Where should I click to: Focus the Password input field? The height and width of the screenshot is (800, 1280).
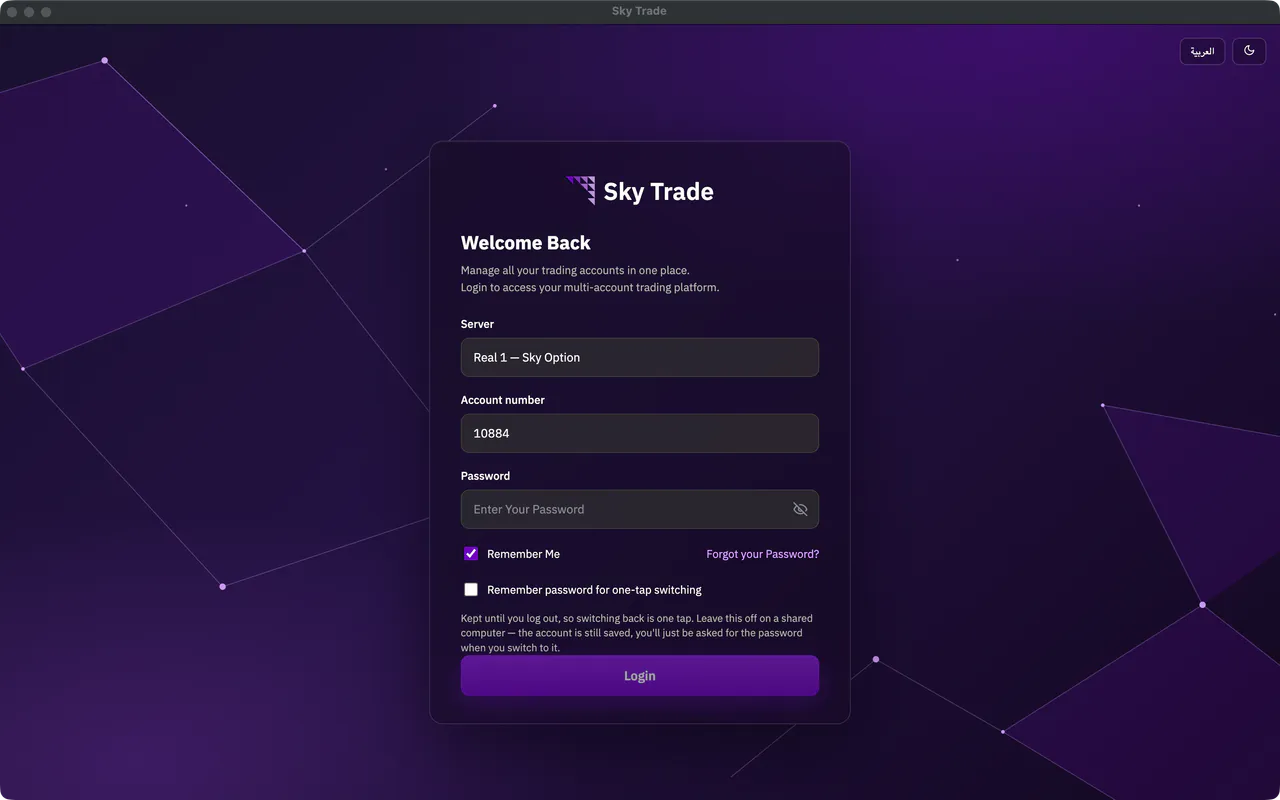pyautogui.click(x=640, y=509)
